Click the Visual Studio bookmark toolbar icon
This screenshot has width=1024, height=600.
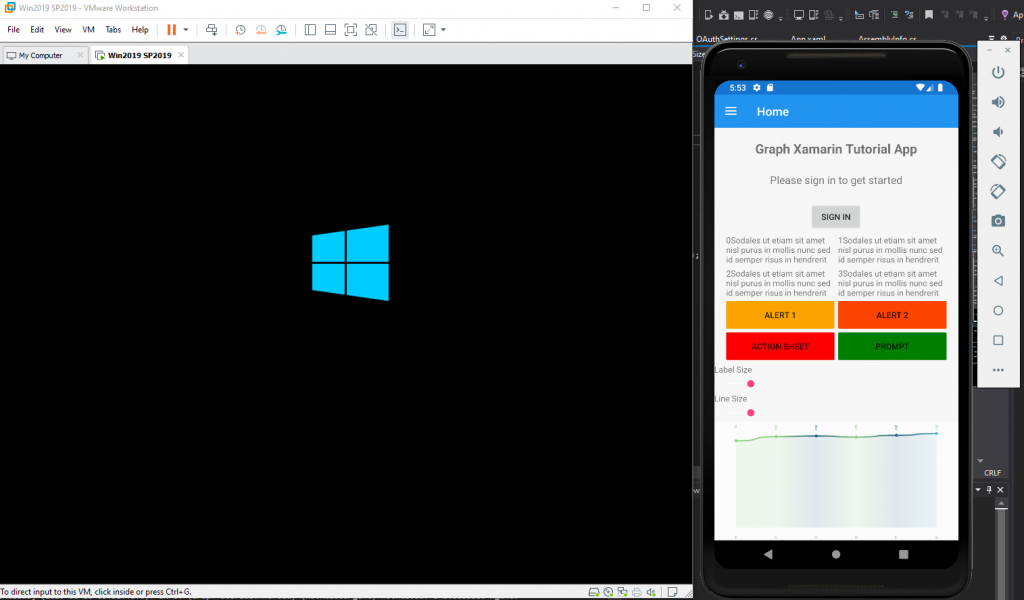(x=929, y=14)
